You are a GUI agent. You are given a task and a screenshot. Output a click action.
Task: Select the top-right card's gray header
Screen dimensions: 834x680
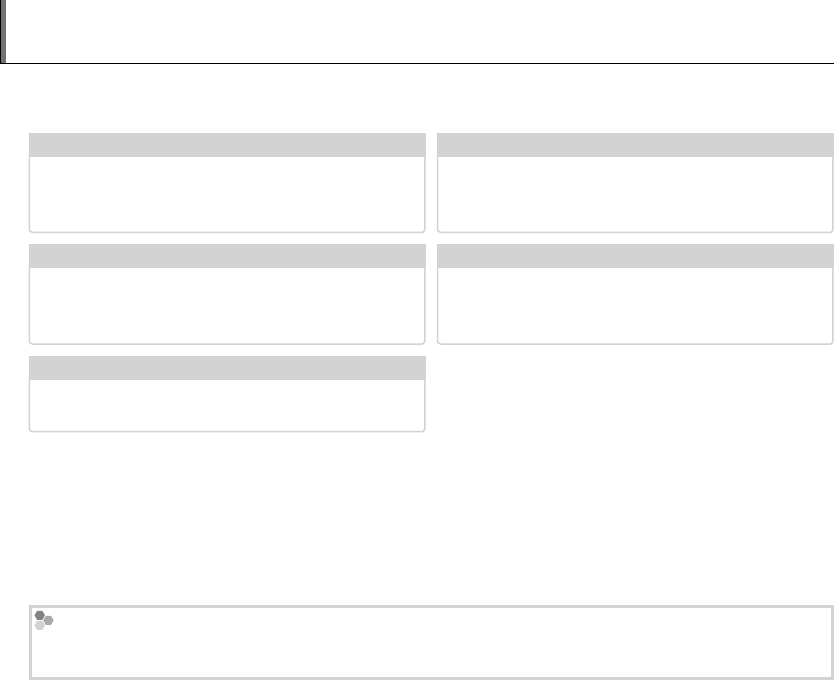coord(635,144)
